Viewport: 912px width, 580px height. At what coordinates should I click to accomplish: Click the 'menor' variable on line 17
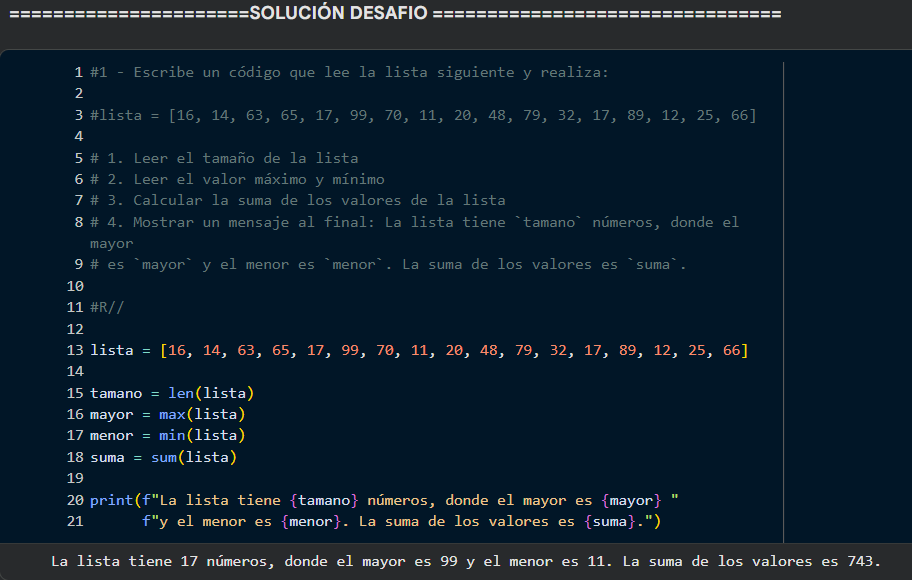pos(112,435)
